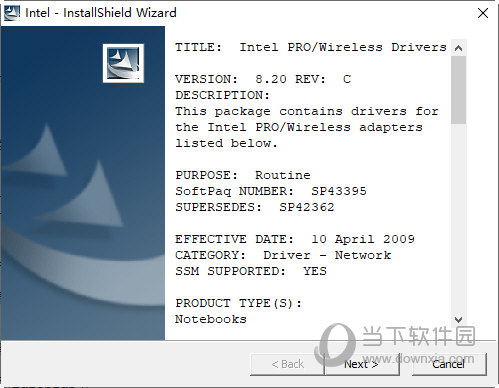
Task: Click the "PRODUCT TYPE(S):" label
Action: pyautogui.click(x=238, y=303)
